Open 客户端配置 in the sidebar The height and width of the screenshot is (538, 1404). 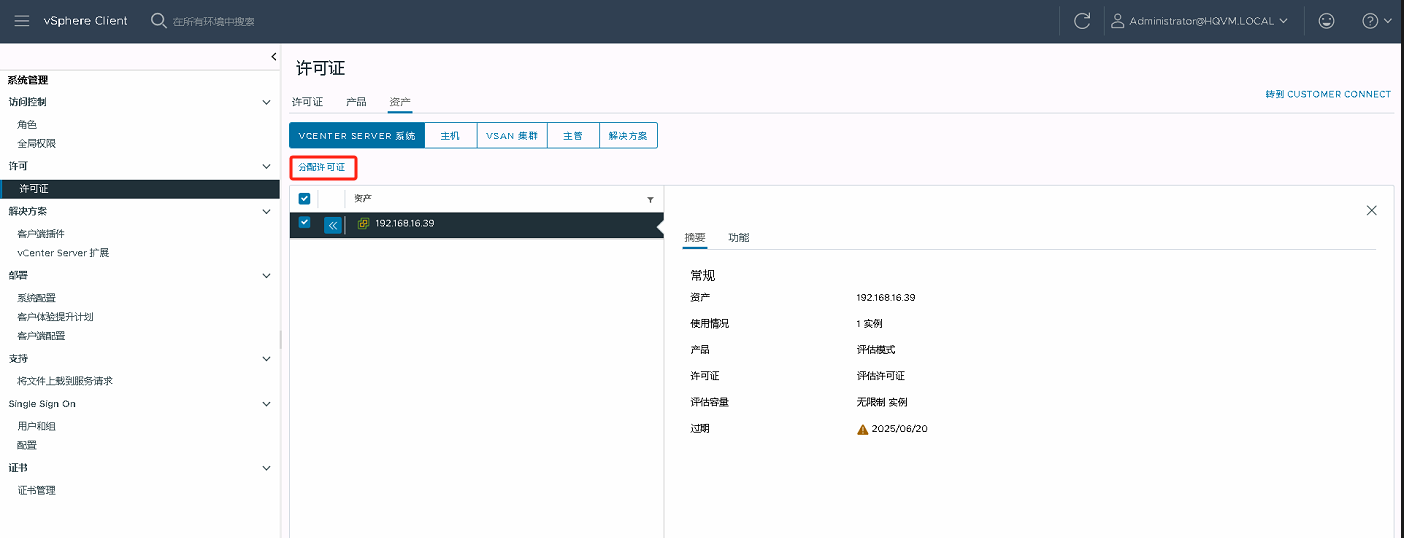(41, 336)
